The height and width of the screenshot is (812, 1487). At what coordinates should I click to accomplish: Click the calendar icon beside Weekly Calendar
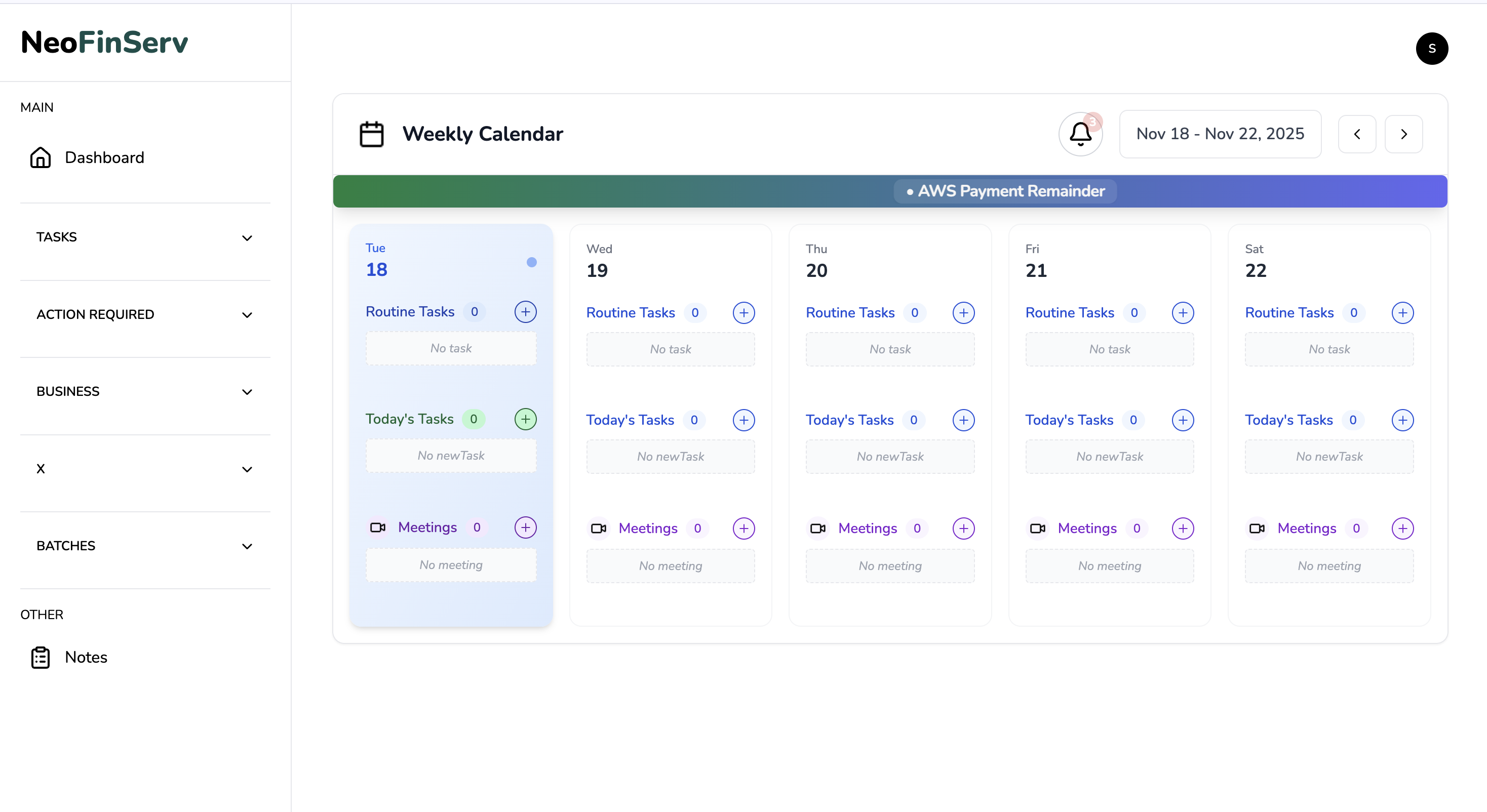pyautogui.click(x=371, y=134)
